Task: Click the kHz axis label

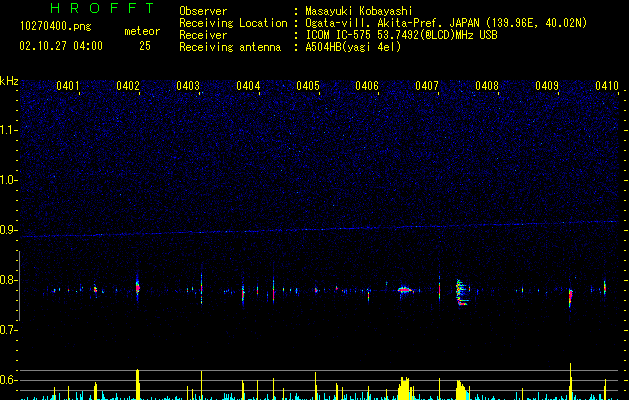Action: (9, 81)
